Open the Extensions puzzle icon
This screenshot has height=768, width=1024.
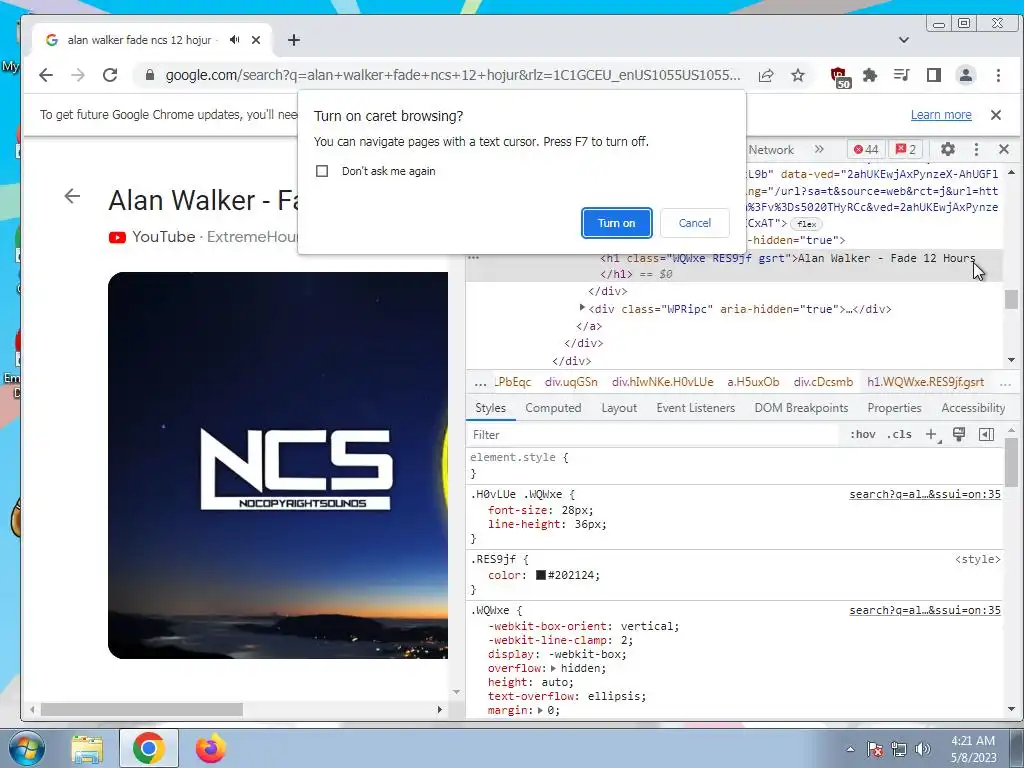click(x=869, y=75)
